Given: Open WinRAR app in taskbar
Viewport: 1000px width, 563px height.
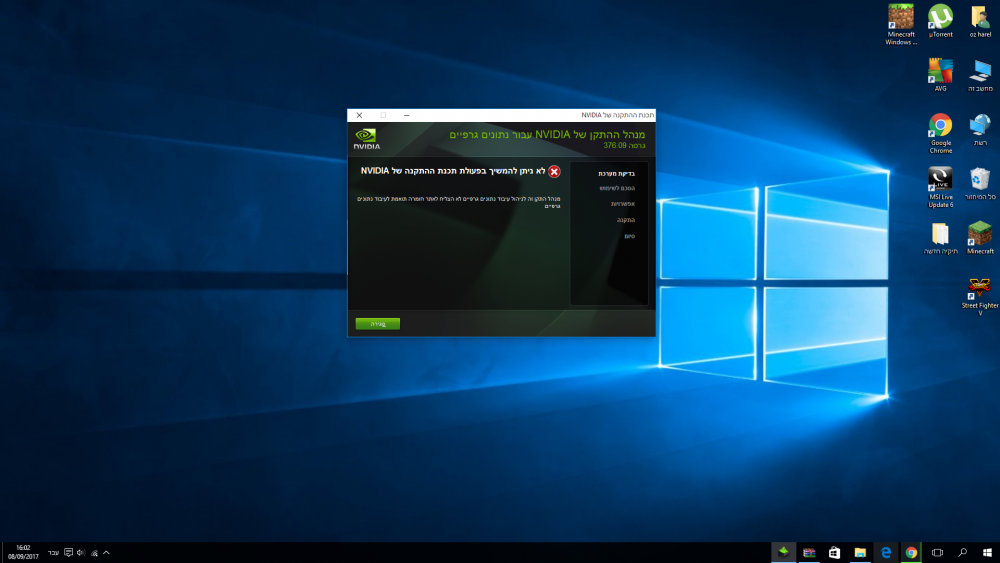Looking at the screenshot, I should point(809,553).
